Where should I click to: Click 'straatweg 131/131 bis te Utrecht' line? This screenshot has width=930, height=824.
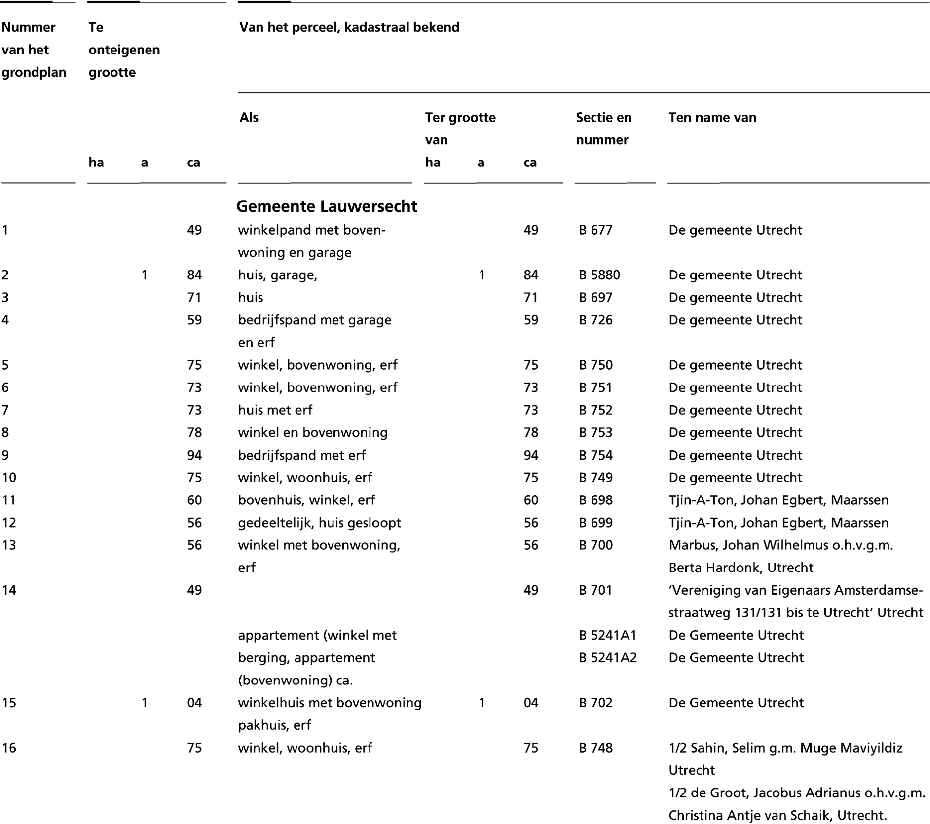pyautogui.click(x=795, y=613)
